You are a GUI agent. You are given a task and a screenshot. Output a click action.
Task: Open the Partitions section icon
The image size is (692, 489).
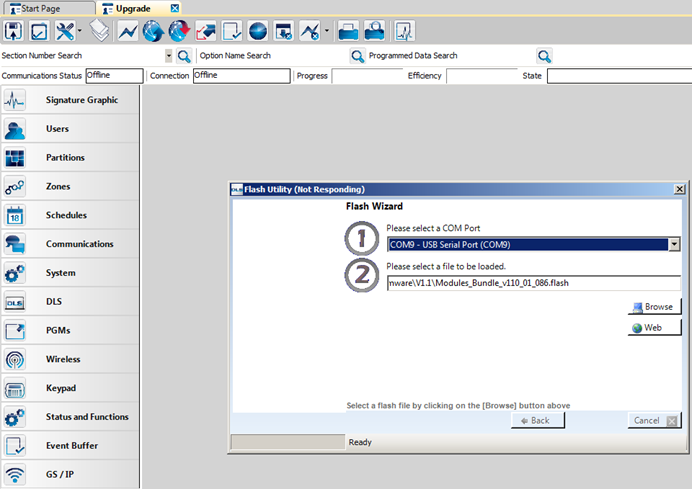[15, 158]
